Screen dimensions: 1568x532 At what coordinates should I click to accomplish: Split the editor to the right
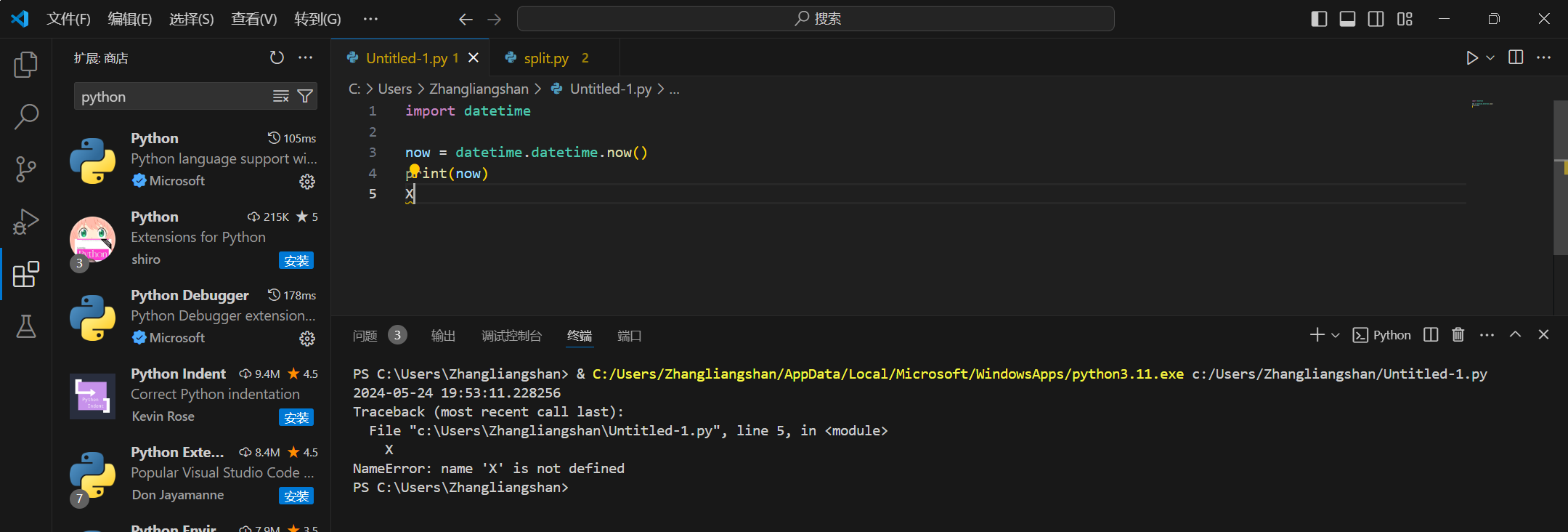(1516, 57)
